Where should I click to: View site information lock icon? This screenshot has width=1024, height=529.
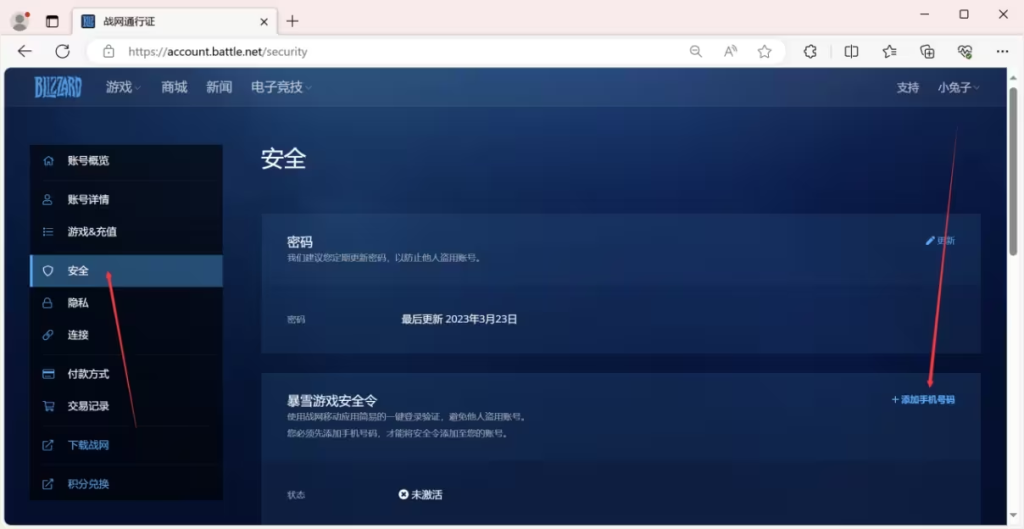tap(109, 52)
